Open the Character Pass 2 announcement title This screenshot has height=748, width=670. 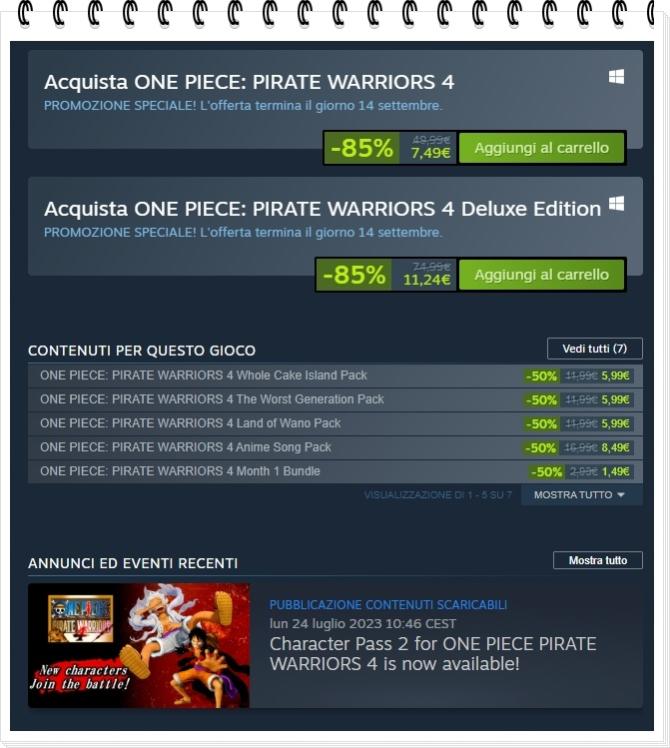[x=433, y=654]
